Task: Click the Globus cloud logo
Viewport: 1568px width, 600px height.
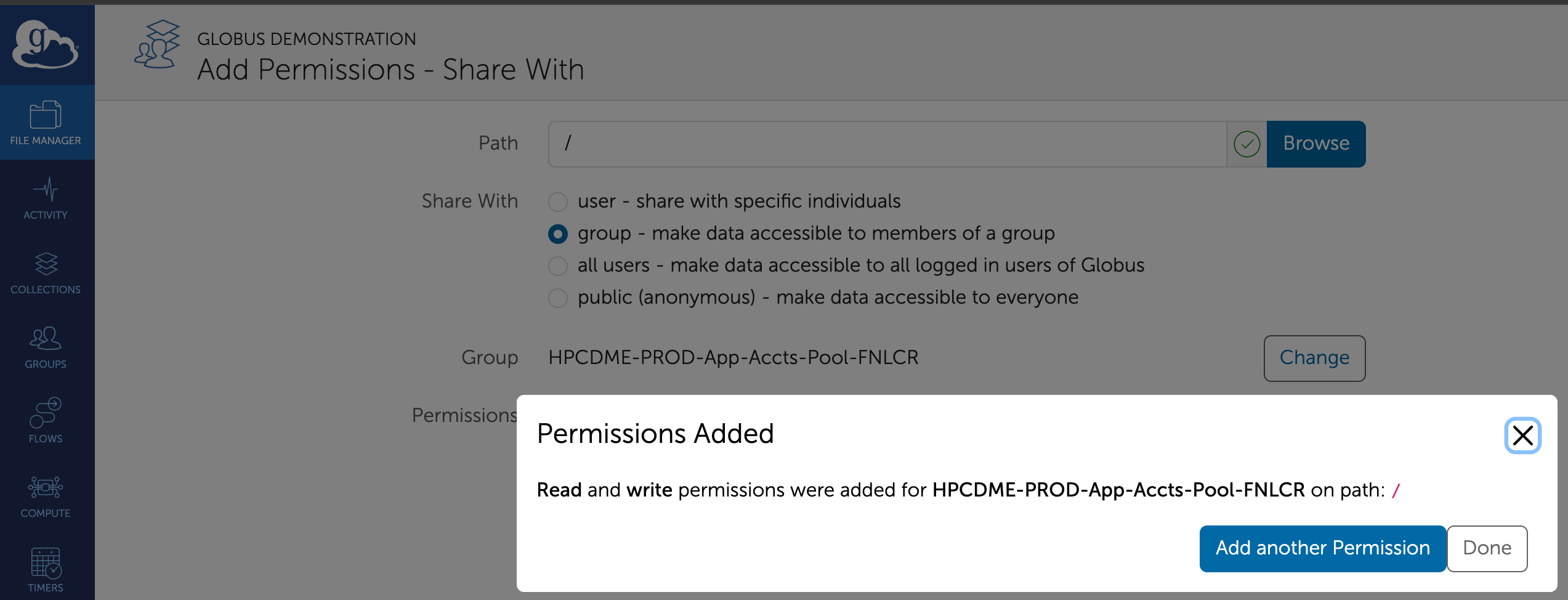Action: (x=46, y=44)
